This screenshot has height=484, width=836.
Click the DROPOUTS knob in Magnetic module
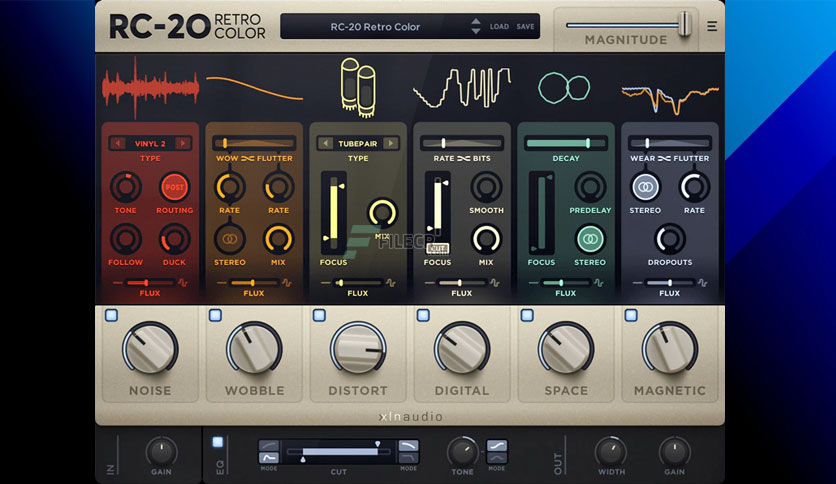[x=670, y=239]
